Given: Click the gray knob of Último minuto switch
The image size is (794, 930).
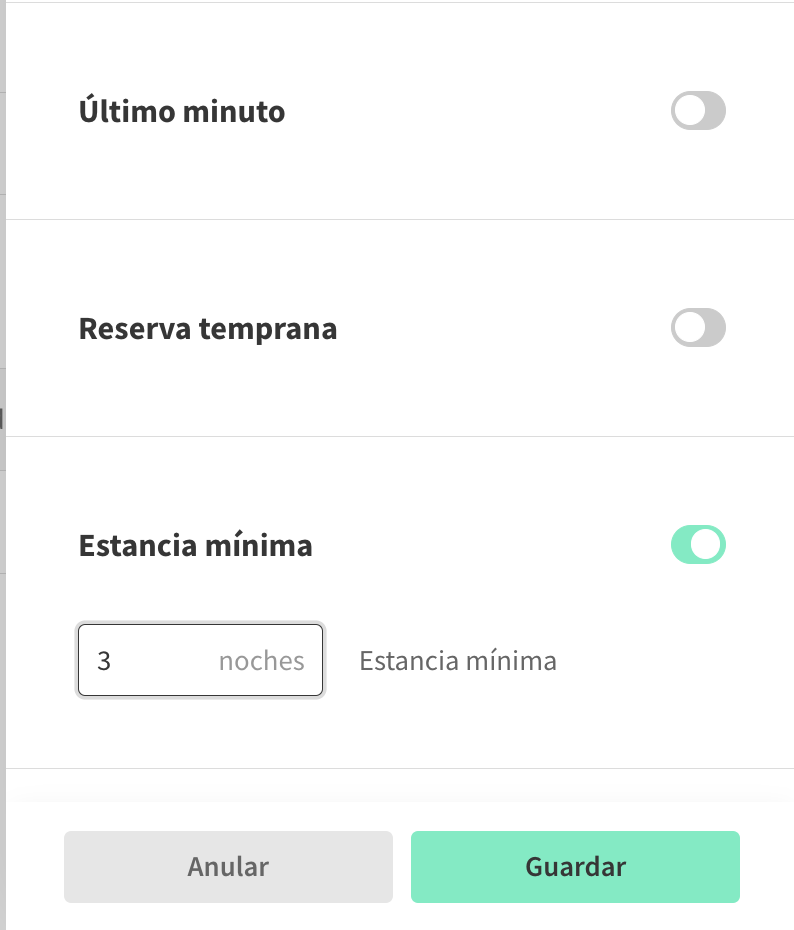Looking at the screenshot, I should (x=688, y=111).
